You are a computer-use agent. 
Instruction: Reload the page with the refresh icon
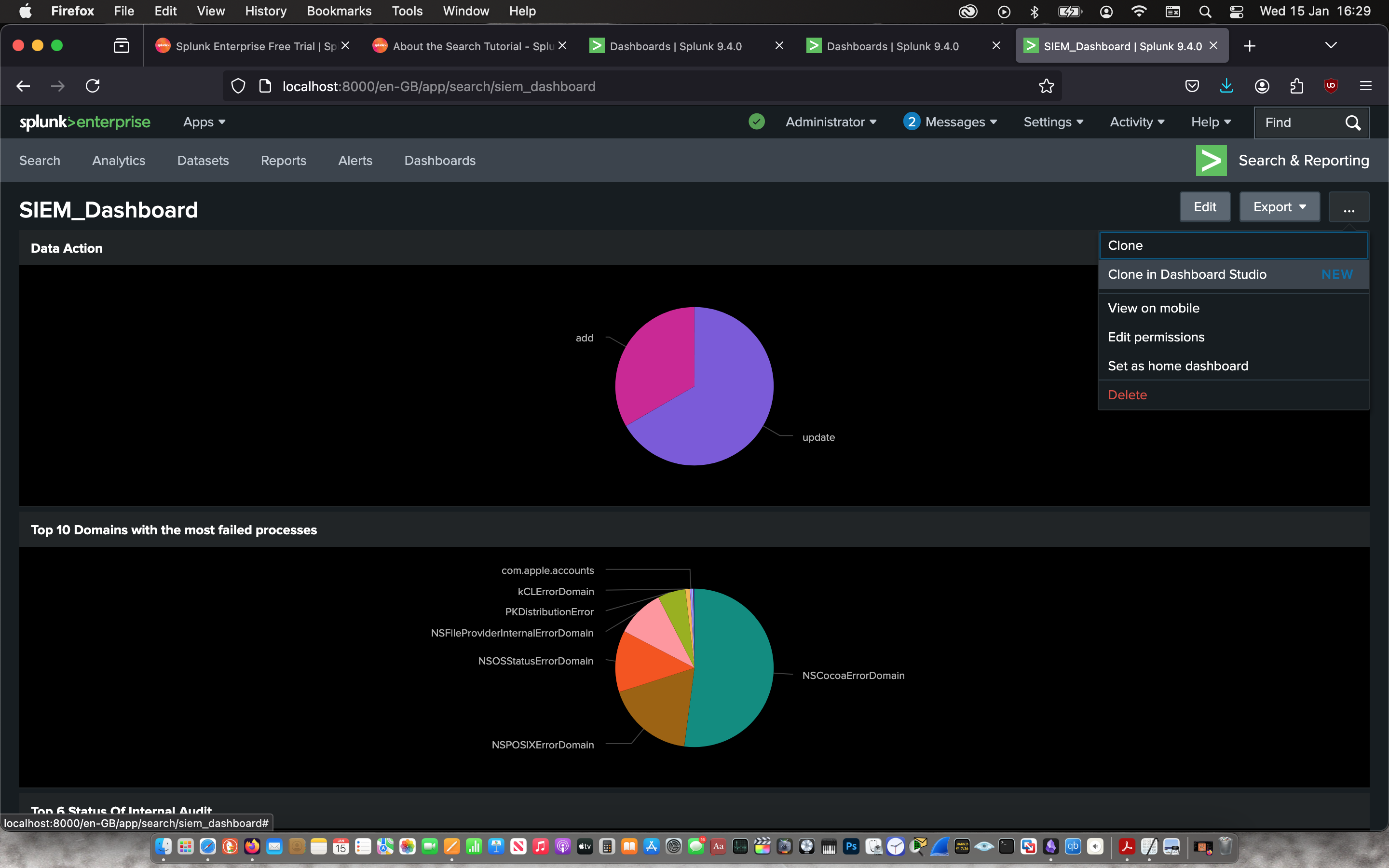[93, 86]
